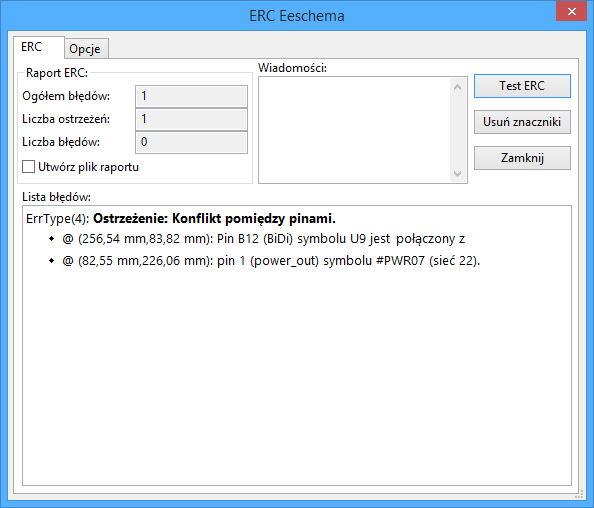
Task: Close the ERC Eeschema window
Action: point(572,11)
